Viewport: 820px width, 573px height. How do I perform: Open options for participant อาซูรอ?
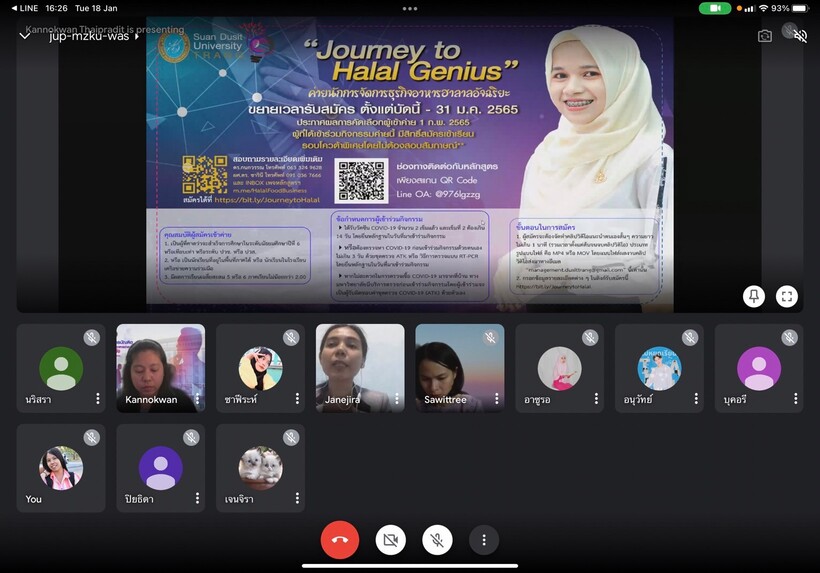point(596,399)
